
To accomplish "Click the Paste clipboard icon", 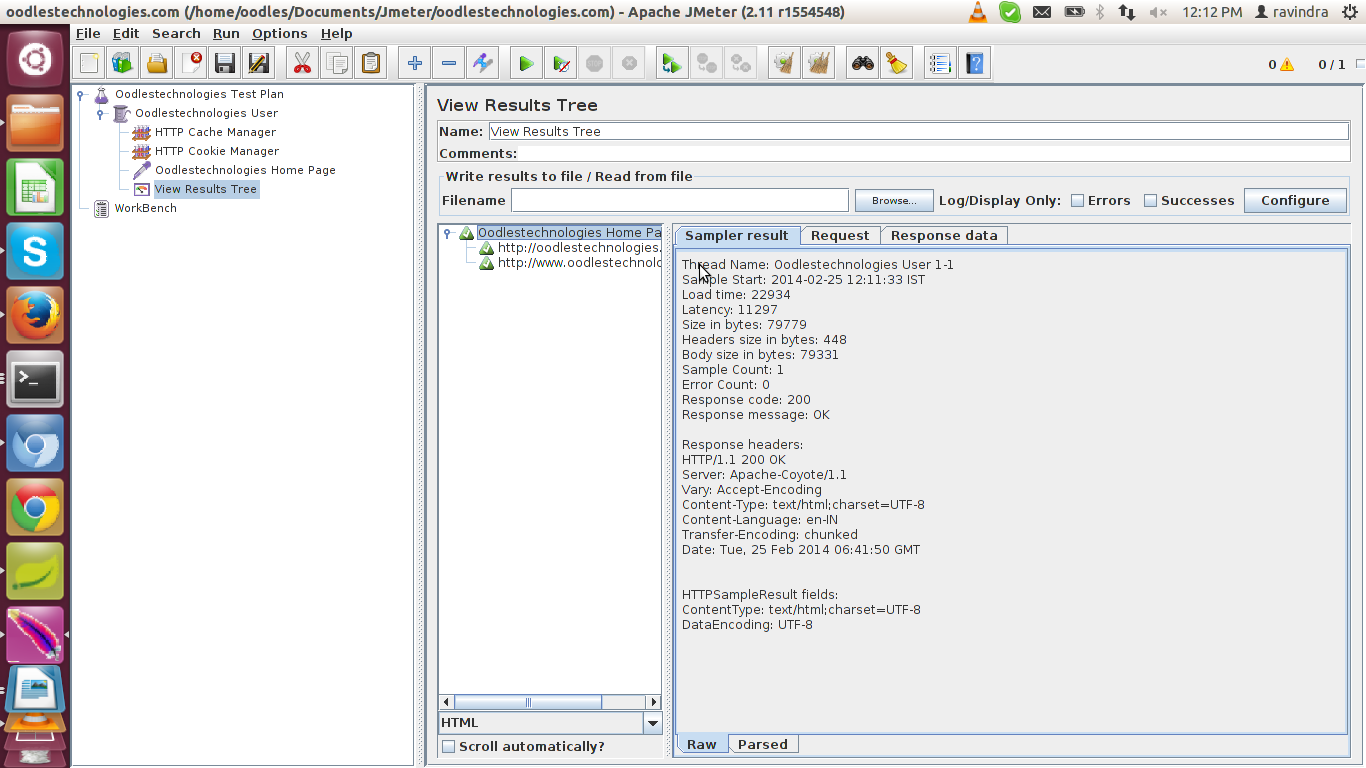I will 371,64.
